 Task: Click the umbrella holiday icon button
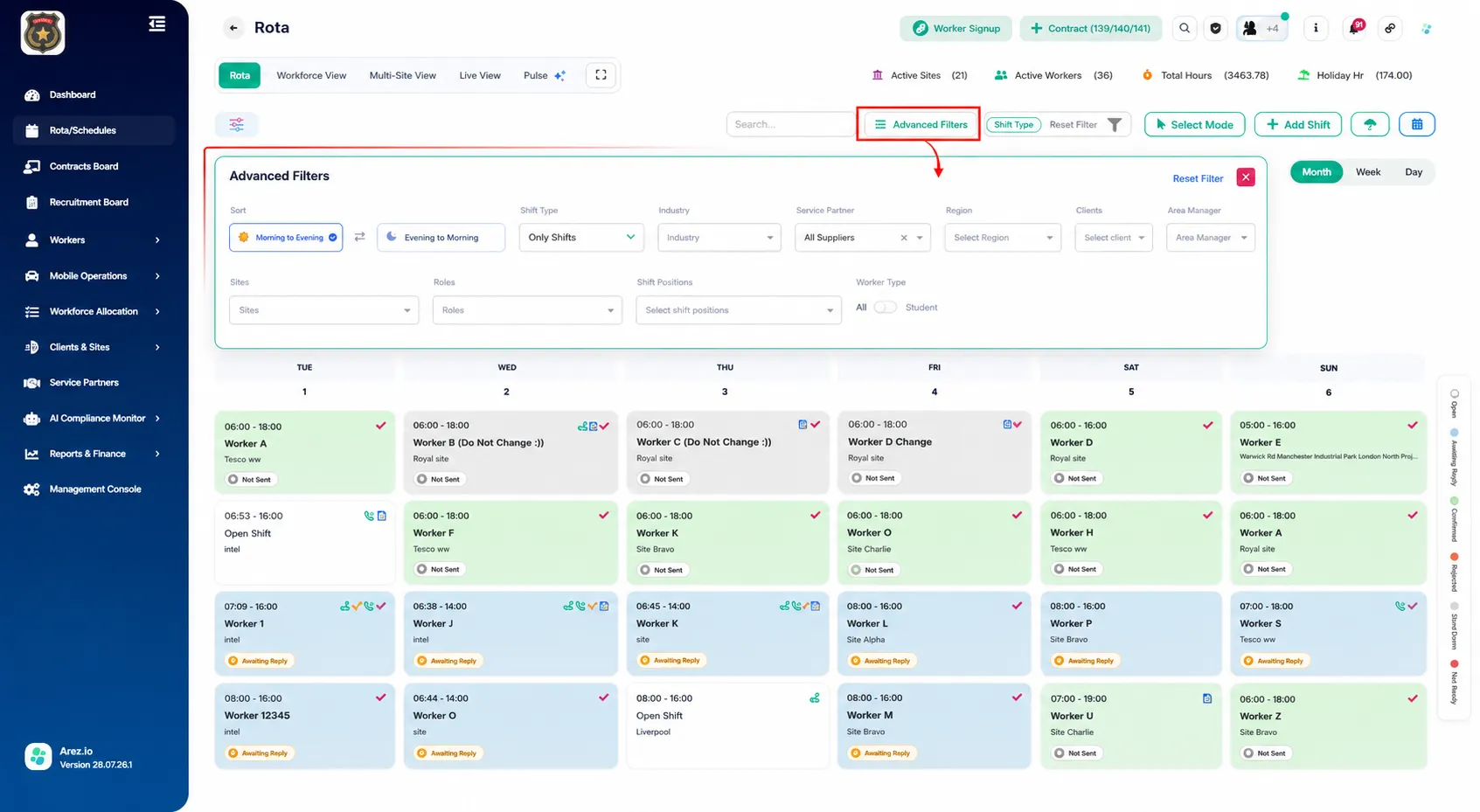[x=1370, y=124]
